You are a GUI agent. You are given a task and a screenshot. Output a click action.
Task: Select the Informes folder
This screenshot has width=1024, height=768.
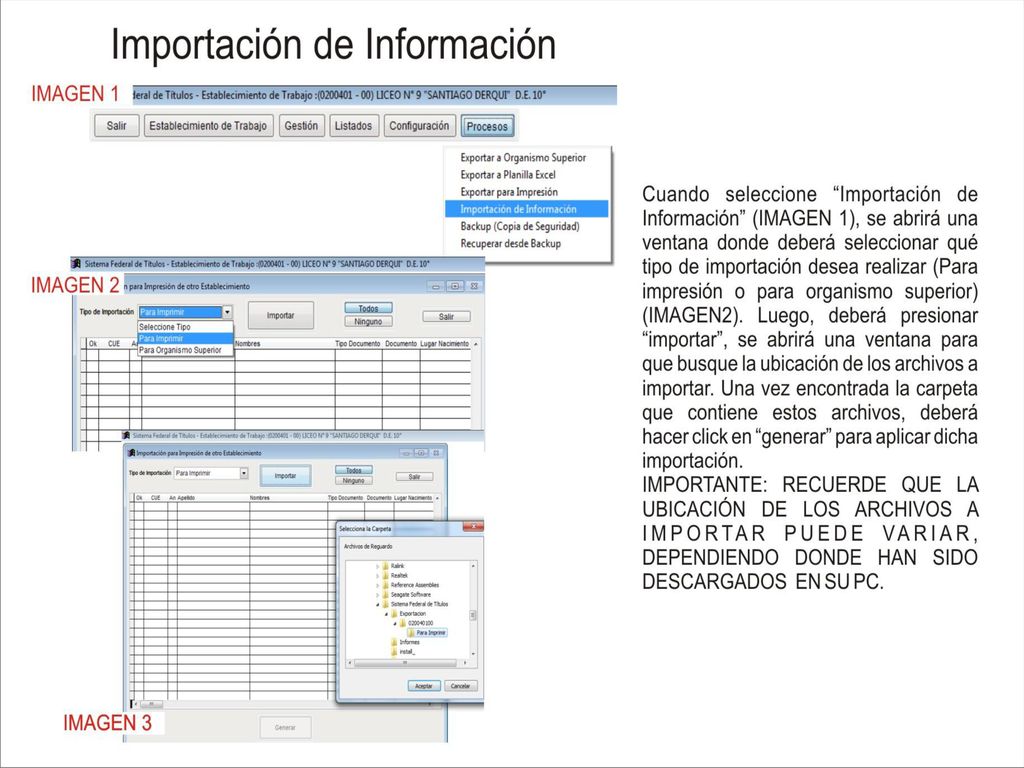click(409, 642)
